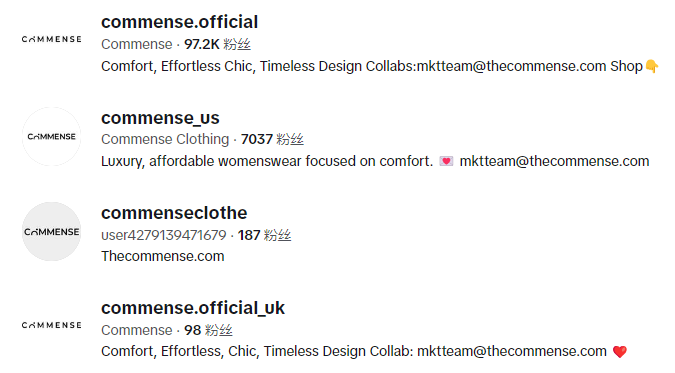Click the pointing-down hand emoji
Viewport: 675px width, 373px height.
click(x=652, y=66)
